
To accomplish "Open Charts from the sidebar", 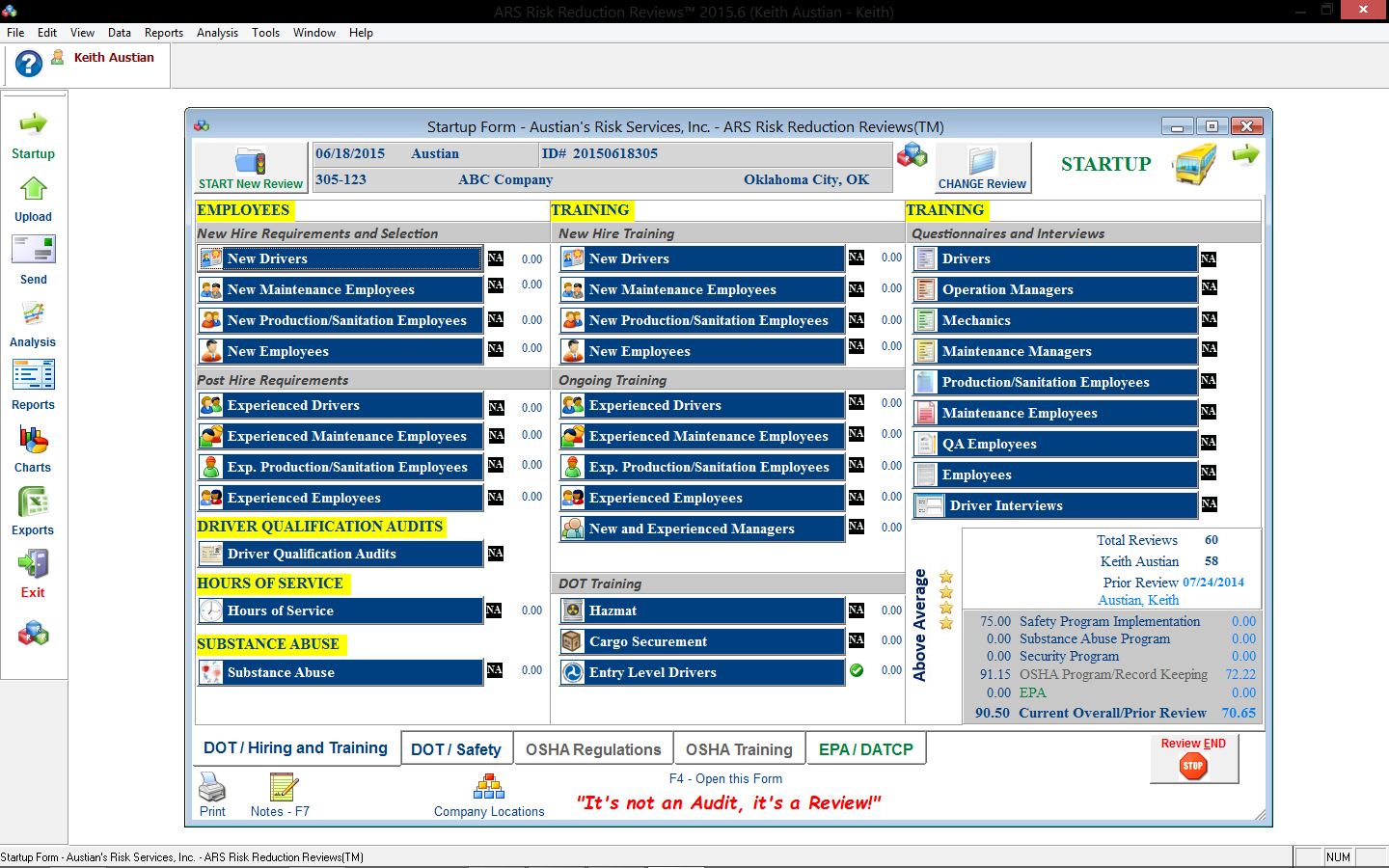I will [33, 439].
